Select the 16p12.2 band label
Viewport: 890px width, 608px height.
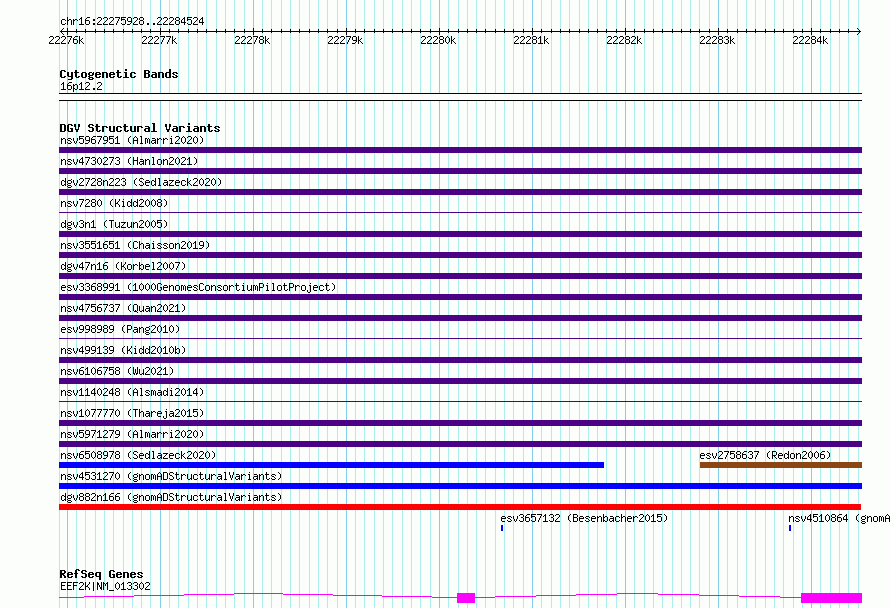81,86
